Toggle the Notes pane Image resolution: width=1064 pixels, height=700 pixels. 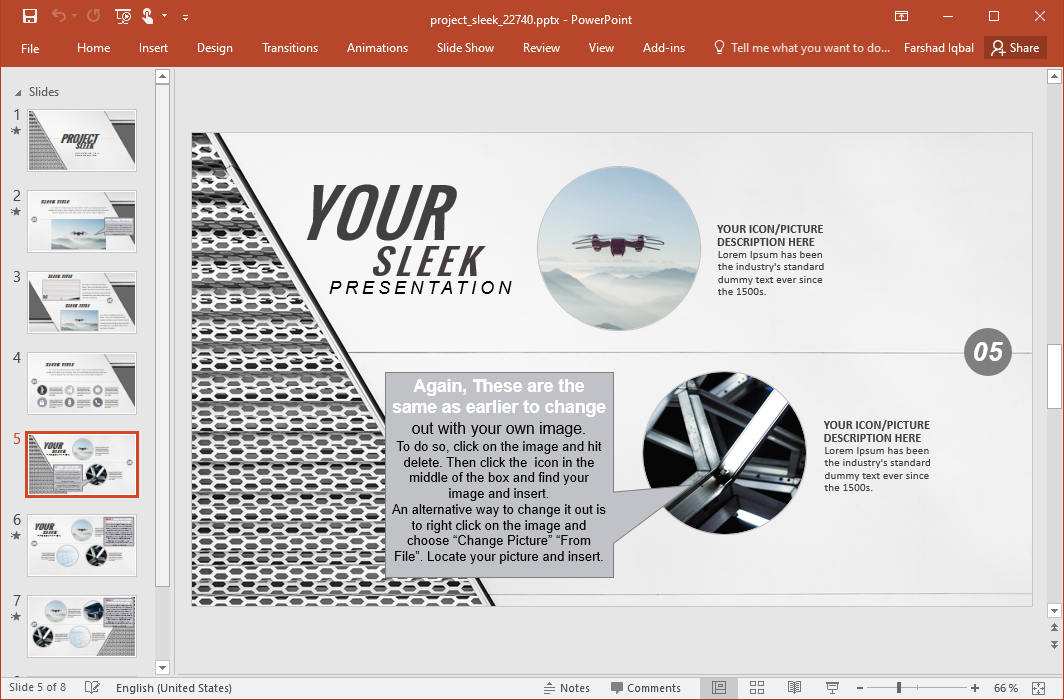566,688
